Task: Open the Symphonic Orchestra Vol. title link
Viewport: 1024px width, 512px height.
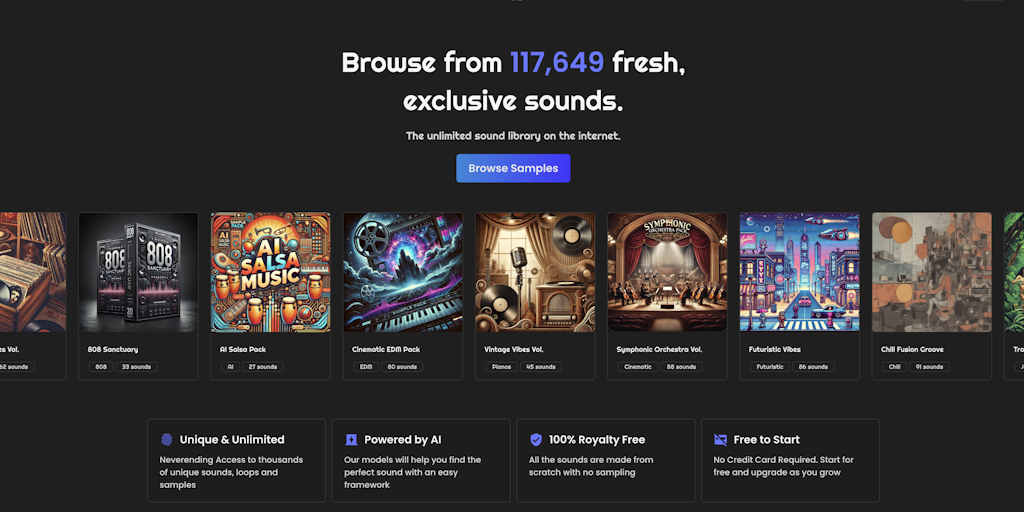Action: click(x=659, y=350)
